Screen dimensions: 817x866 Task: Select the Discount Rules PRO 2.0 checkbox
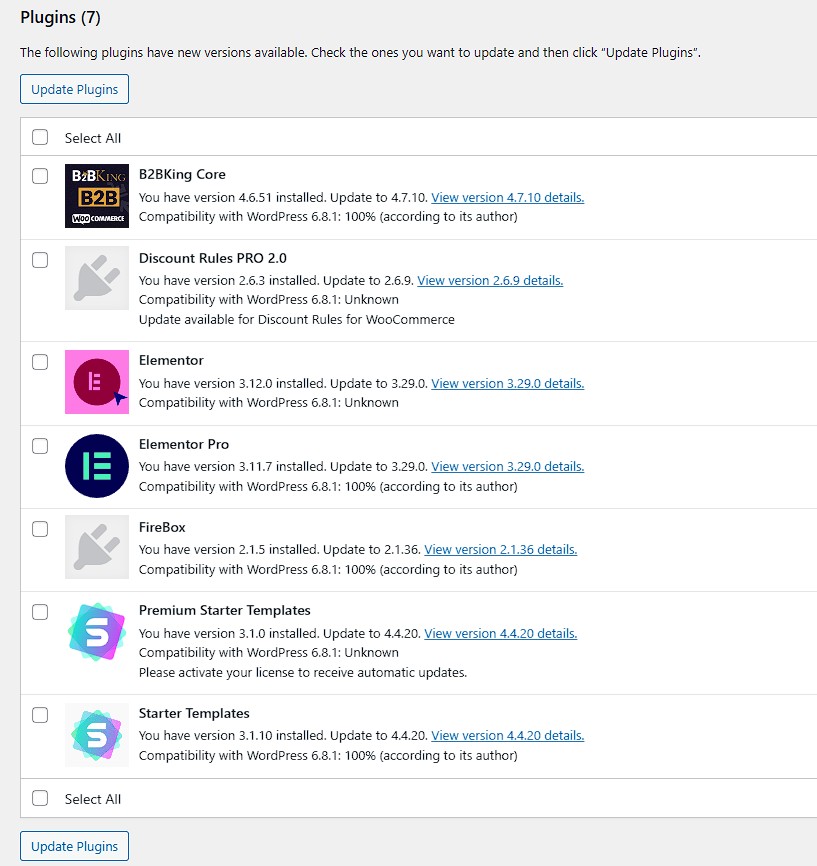40,260
